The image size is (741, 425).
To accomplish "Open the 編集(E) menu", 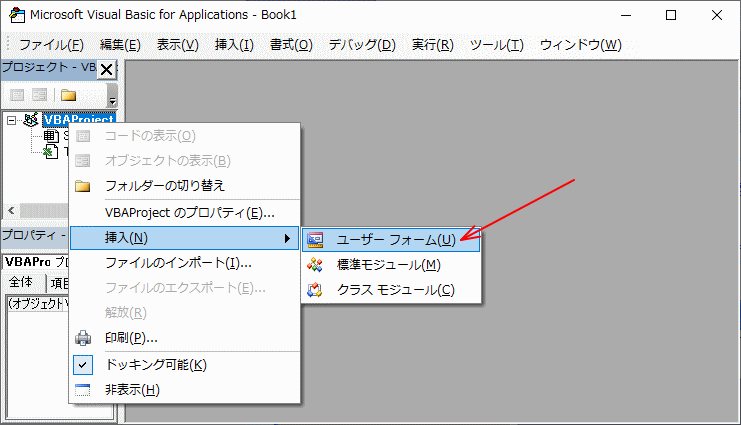I will click(120, 45).
